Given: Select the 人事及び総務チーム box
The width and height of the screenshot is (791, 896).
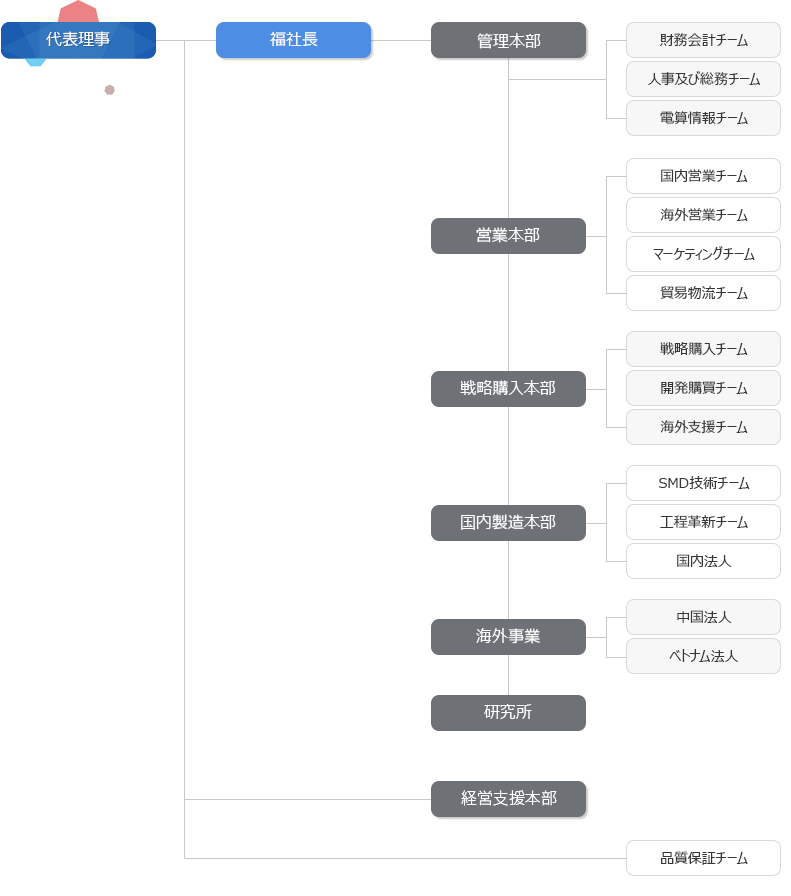Looking at the screenshot, I should [703, 79].
